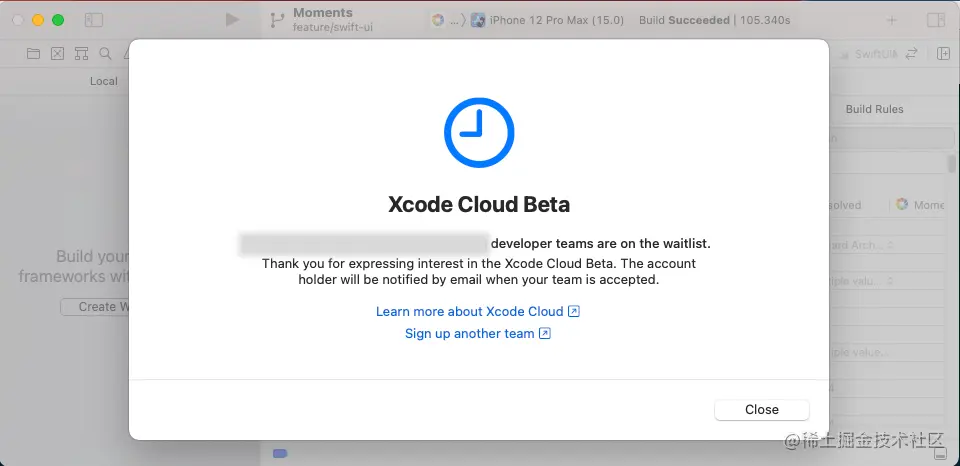Switch to the Local tab

coord(103,81)
